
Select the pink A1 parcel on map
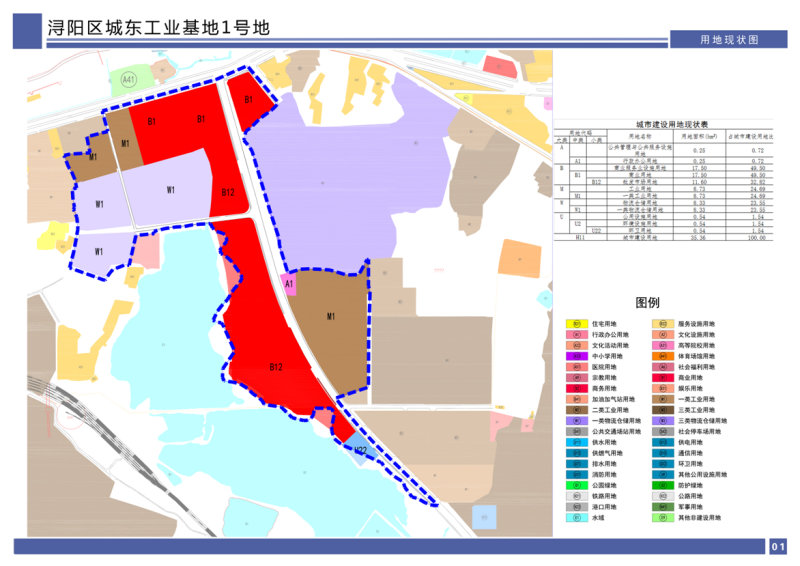[x=289, y=285]
